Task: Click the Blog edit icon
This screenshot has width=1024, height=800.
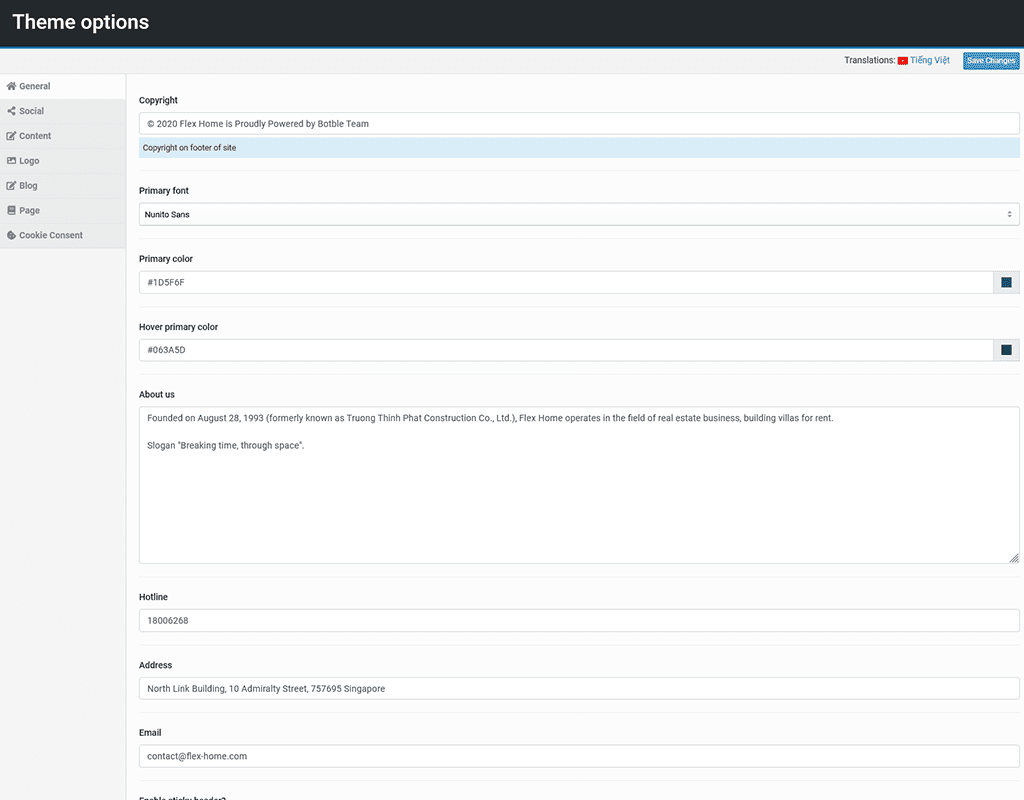Action: pyautogui.click(x=11, y=186)
